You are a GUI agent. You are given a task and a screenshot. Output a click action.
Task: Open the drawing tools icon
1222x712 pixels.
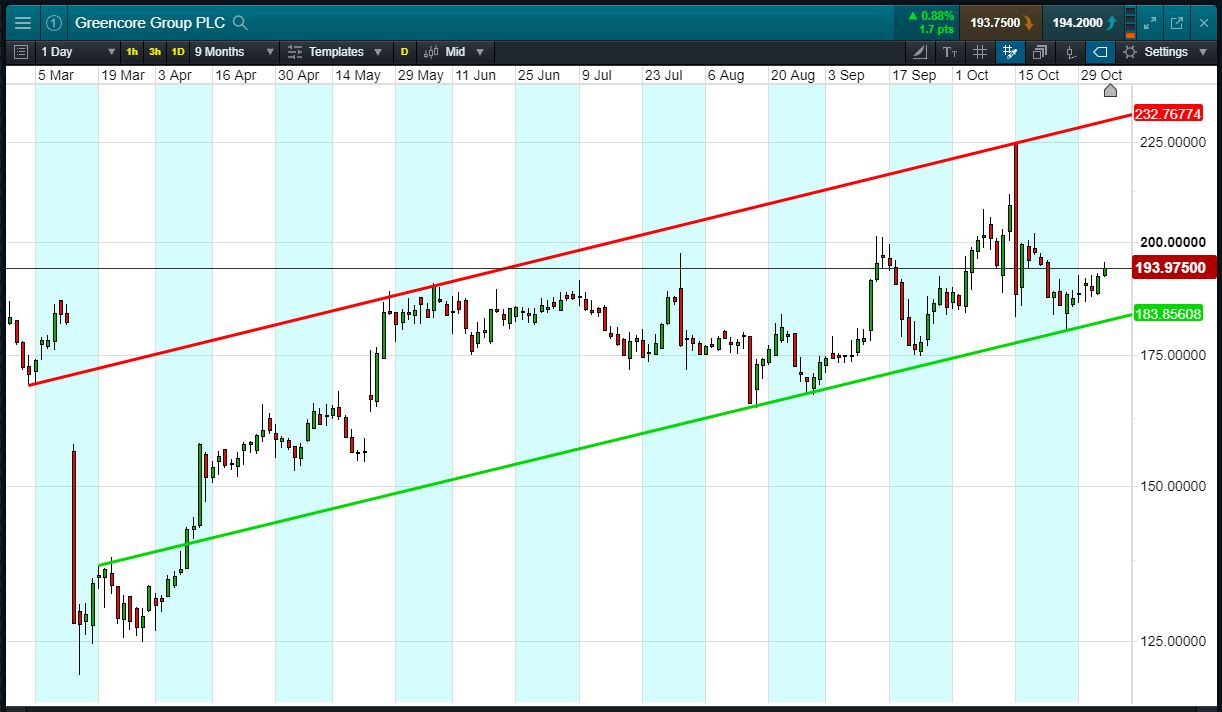coord(921,52)
